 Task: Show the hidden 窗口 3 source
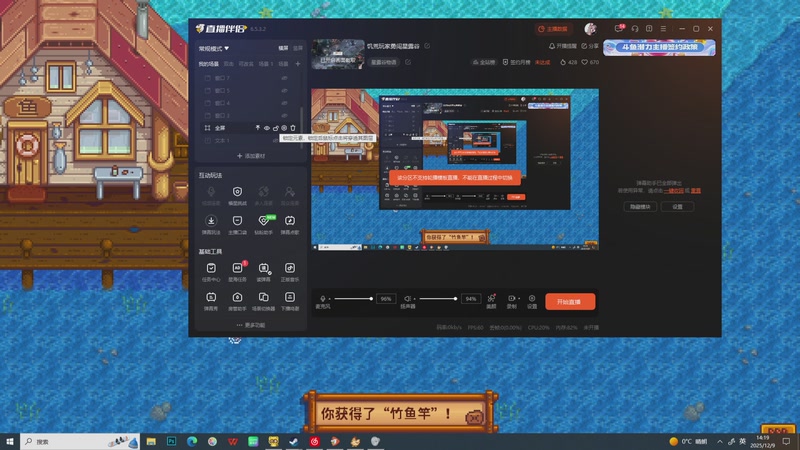(x=285, y=116)
